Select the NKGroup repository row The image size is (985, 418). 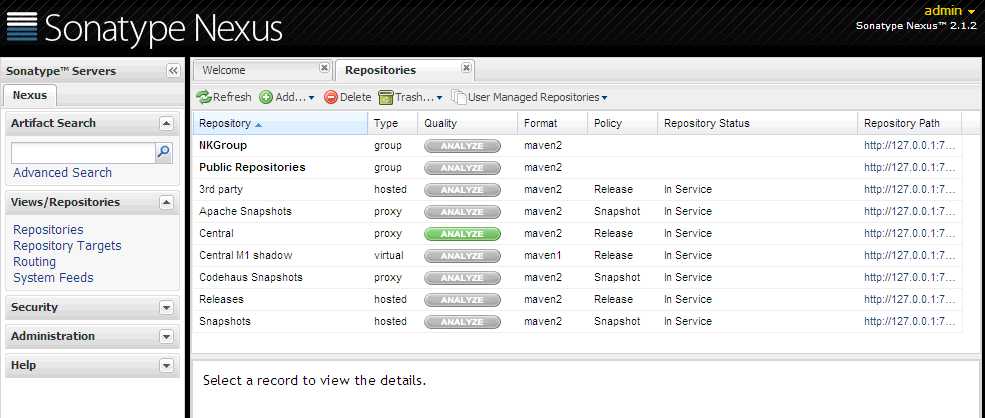pyautogui.click(x=577, y=146)
